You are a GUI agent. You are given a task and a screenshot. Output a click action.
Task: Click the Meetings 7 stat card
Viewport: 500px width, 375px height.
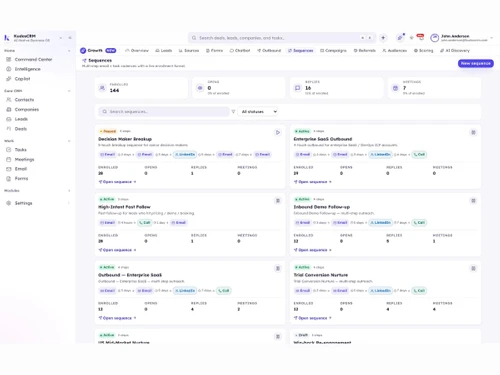coord(434,88)
